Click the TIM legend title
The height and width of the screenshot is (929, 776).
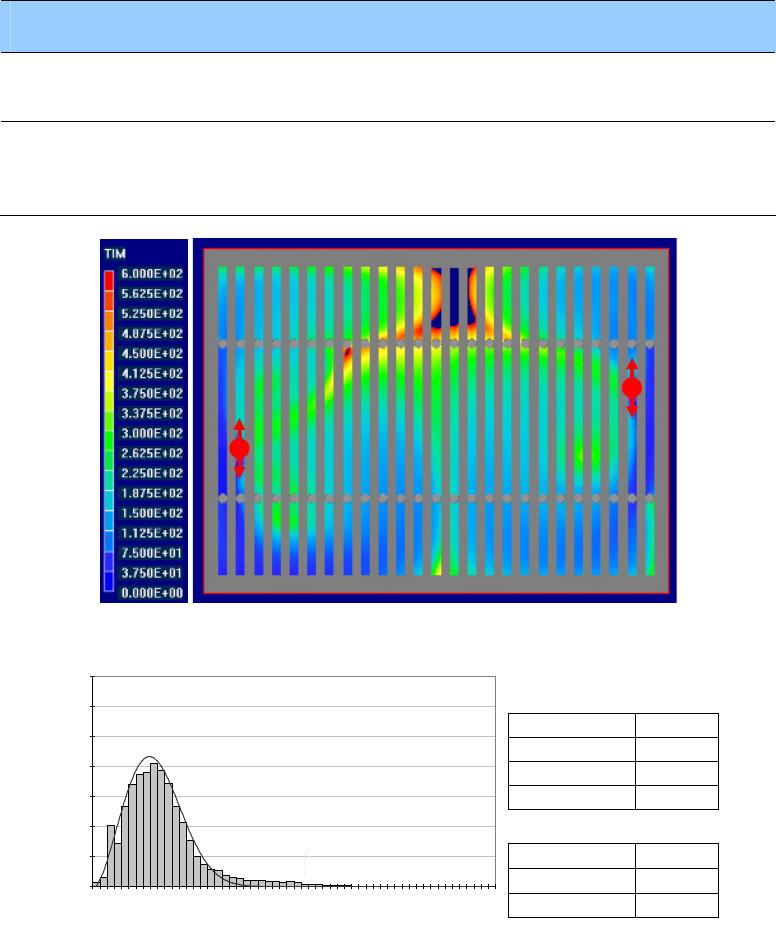point(115,256)
